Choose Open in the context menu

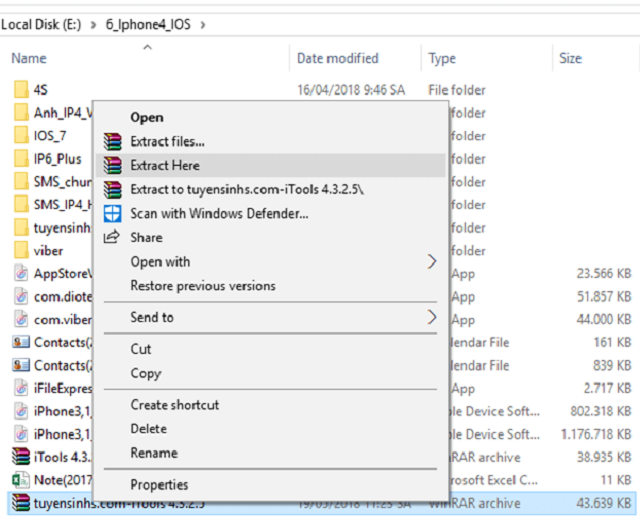[270, 118]
